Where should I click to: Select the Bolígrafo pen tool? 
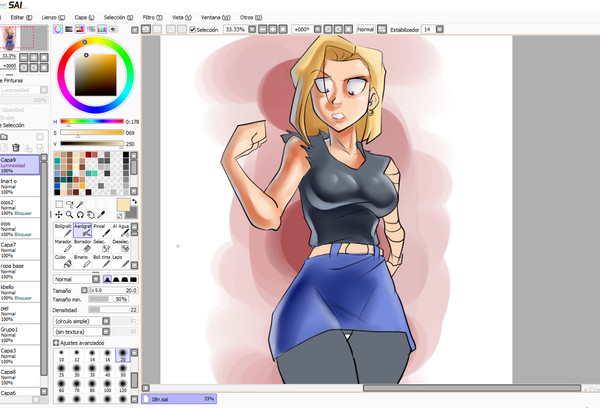coord(63,230)
